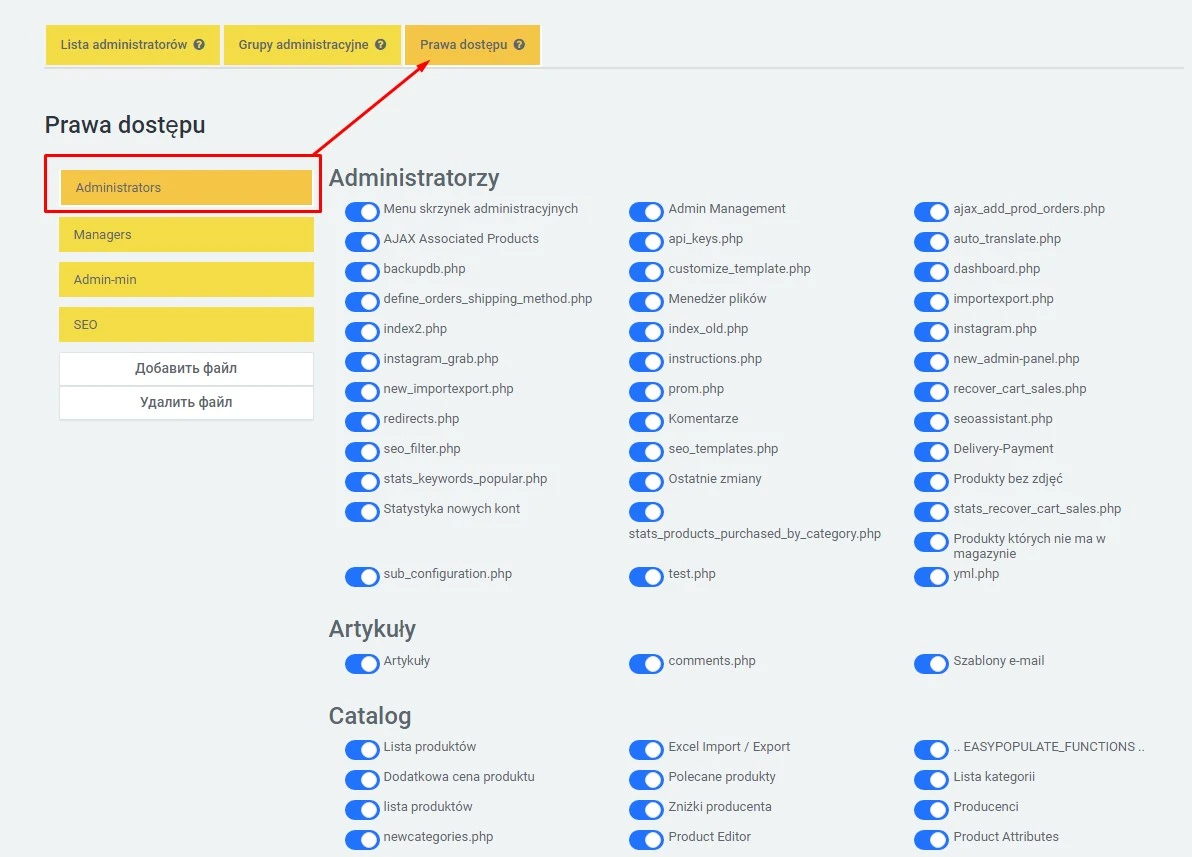Select the Prawa dostępu tab

tap(463, 45)
